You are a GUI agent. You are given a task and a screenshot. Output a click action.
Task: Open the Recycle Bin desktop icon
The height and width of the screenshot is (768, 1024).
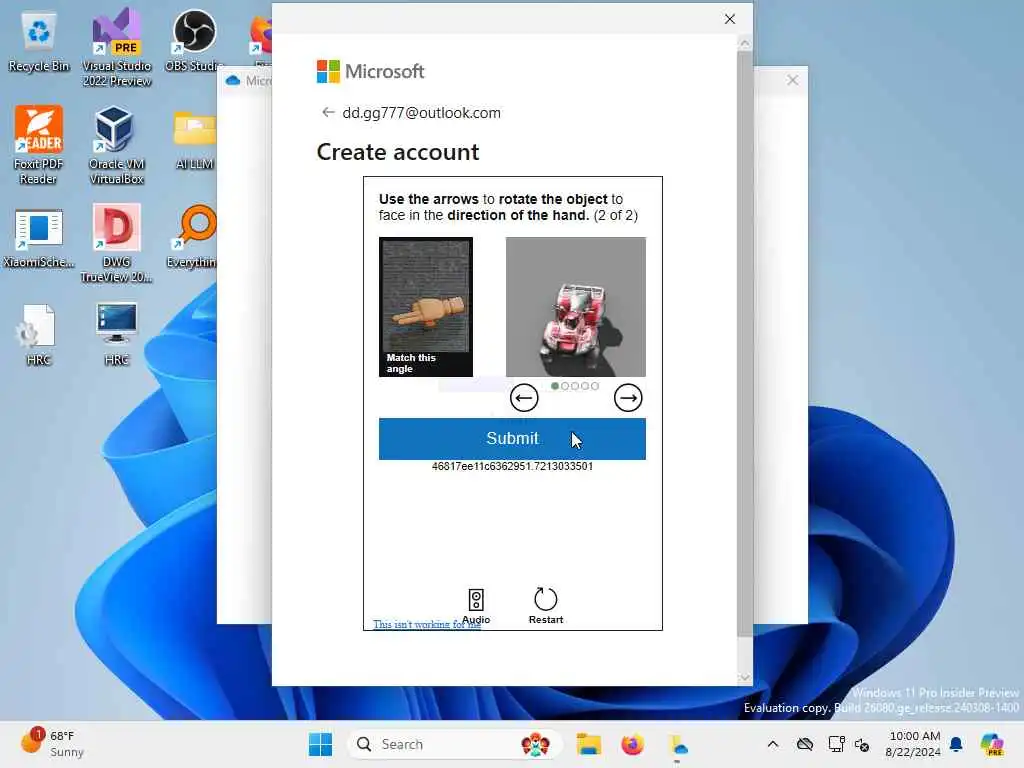pyautogui.click(x=39, y=40)
